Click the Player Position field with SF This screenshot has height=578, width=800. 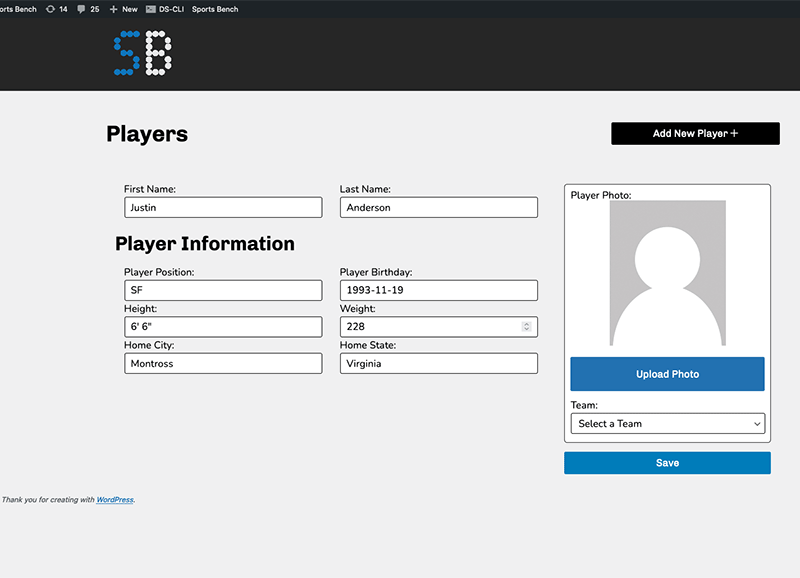(x=223, y=290)
